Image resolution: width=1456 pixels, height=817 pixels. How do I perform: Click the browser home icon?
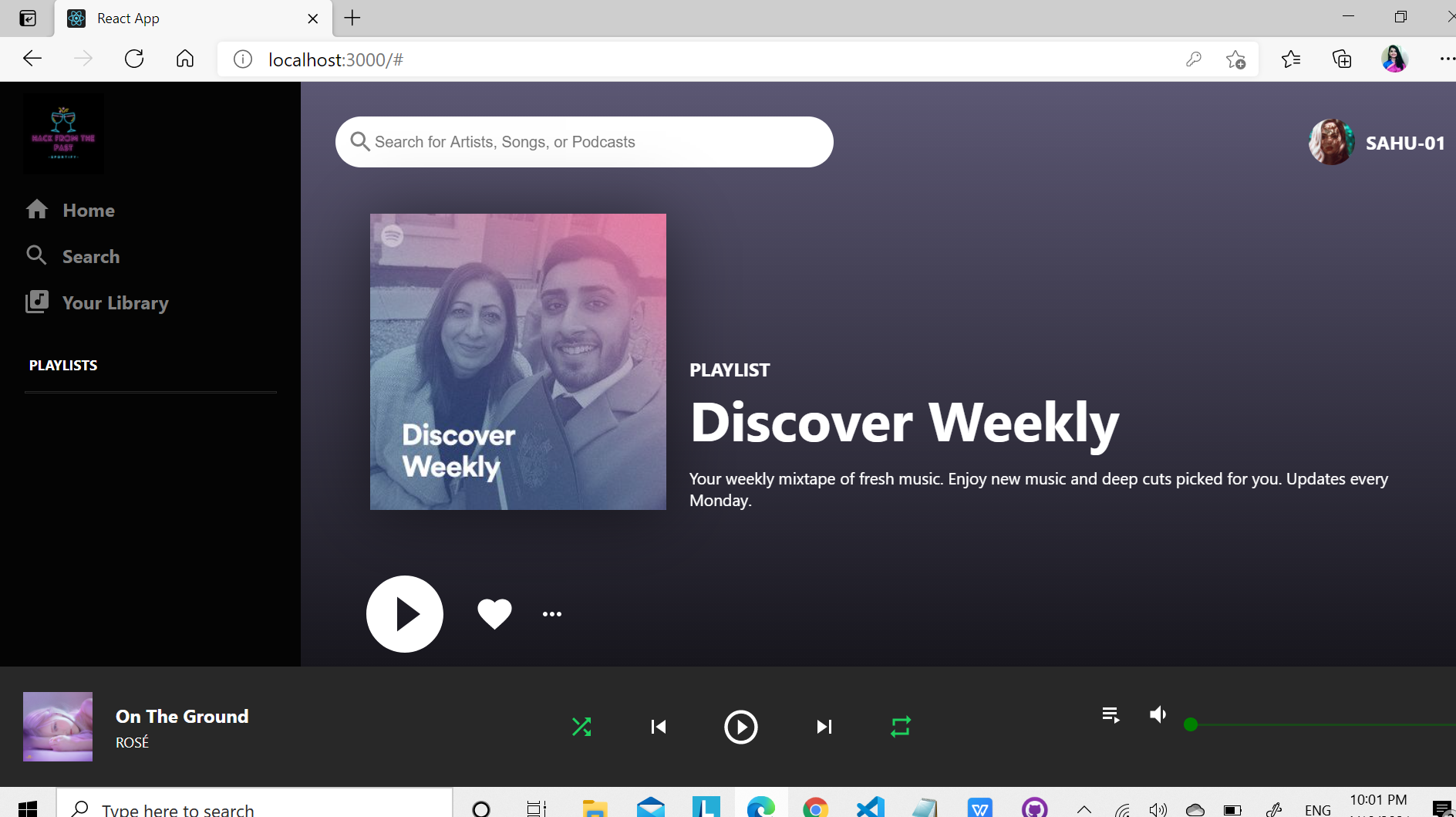(185, 59)
